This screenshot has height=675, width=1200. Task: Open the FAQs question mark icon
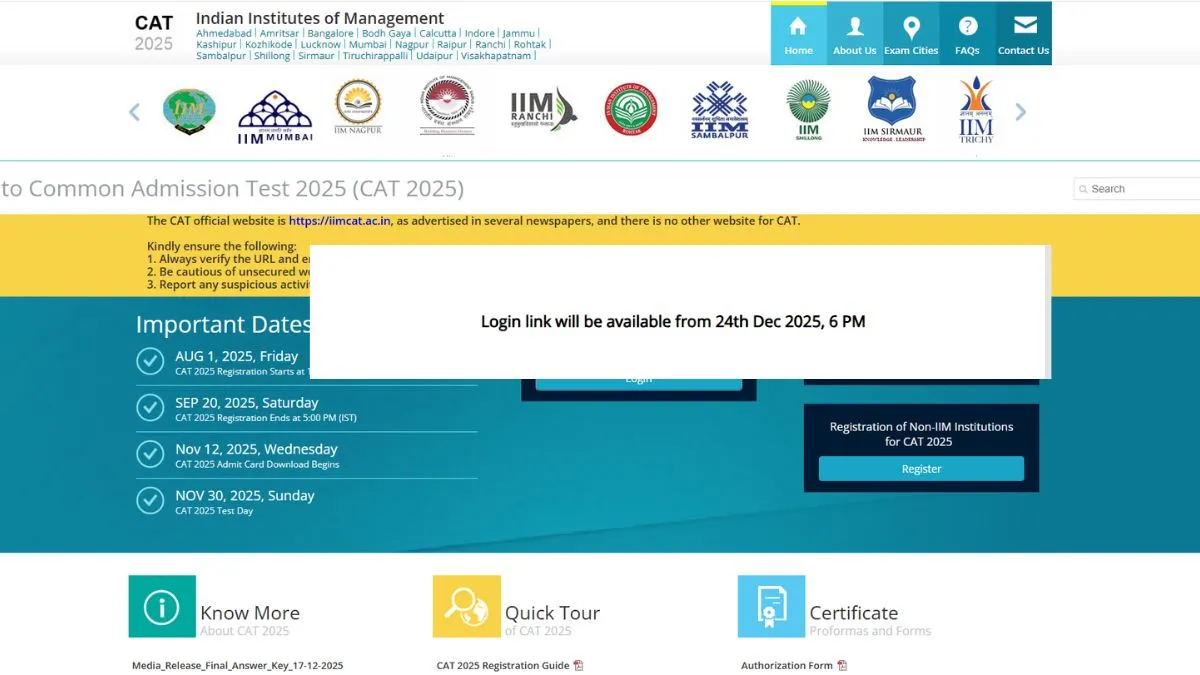(967, 27)
